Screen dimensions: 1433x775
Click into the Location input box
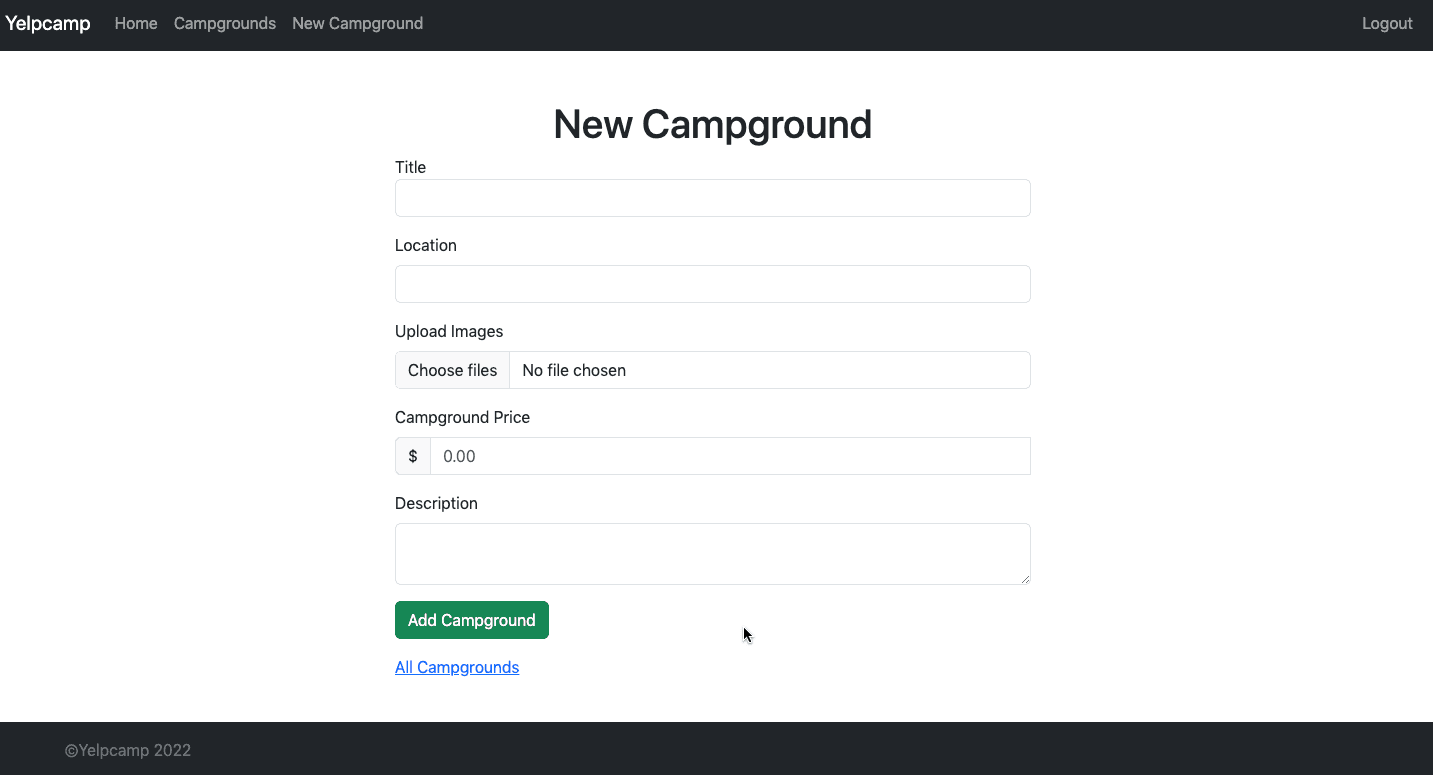pos(712,284)
